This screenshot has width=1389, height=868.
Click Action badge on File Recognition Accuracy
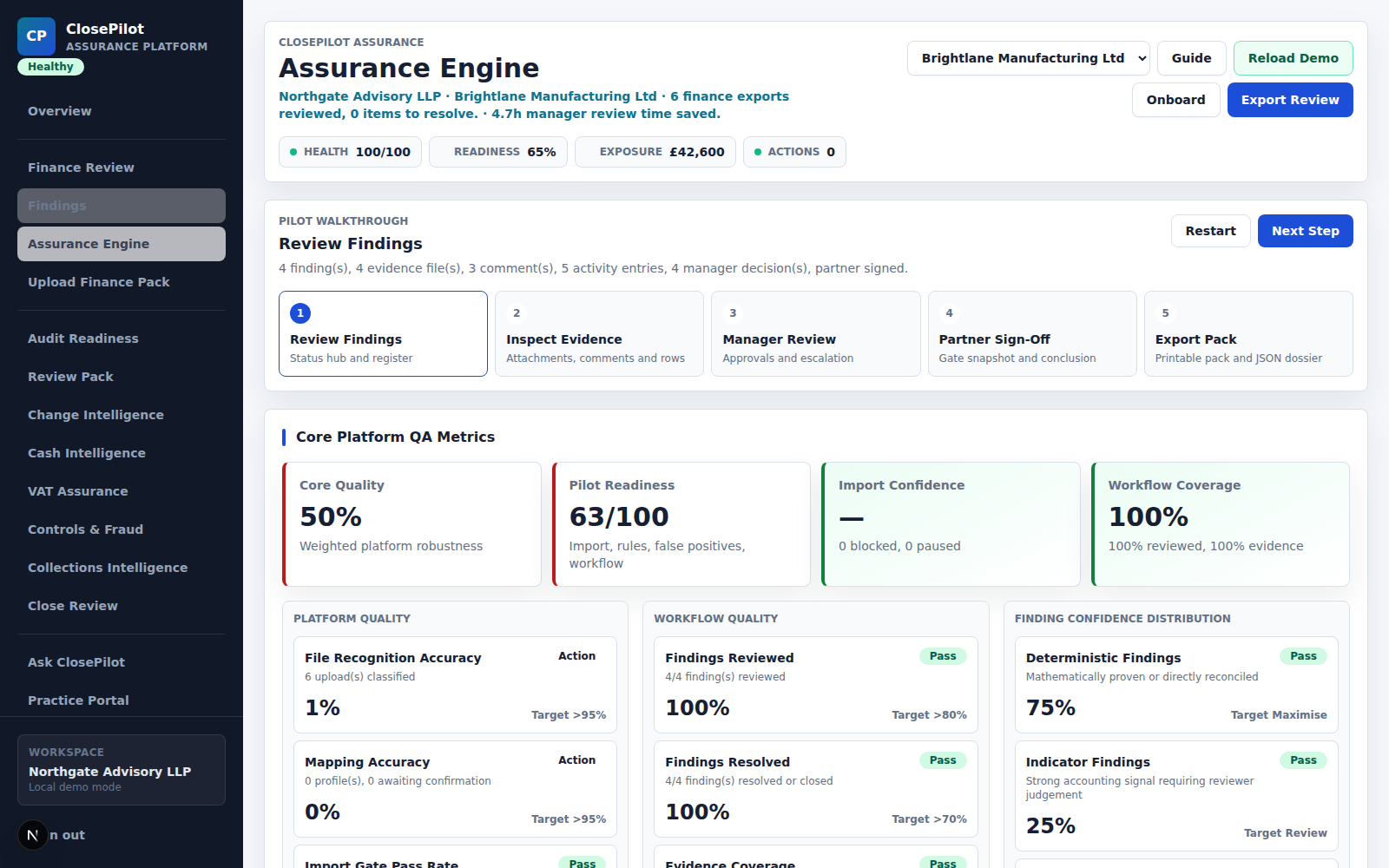(x=576, y=656)
